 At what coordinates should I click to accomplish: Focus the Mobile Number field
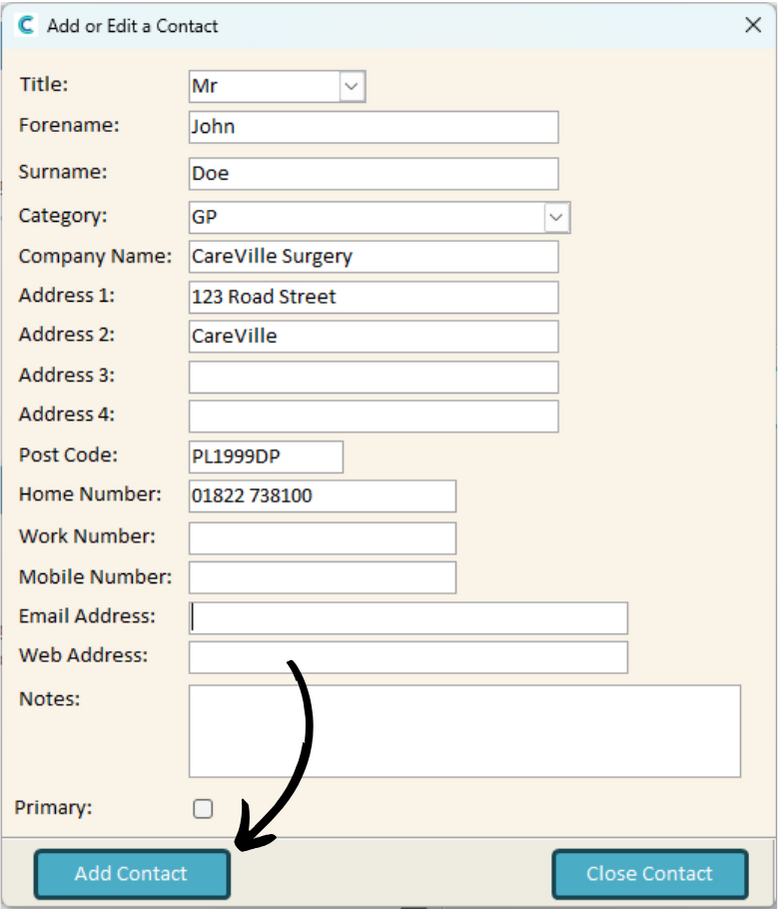pos(322,578)
